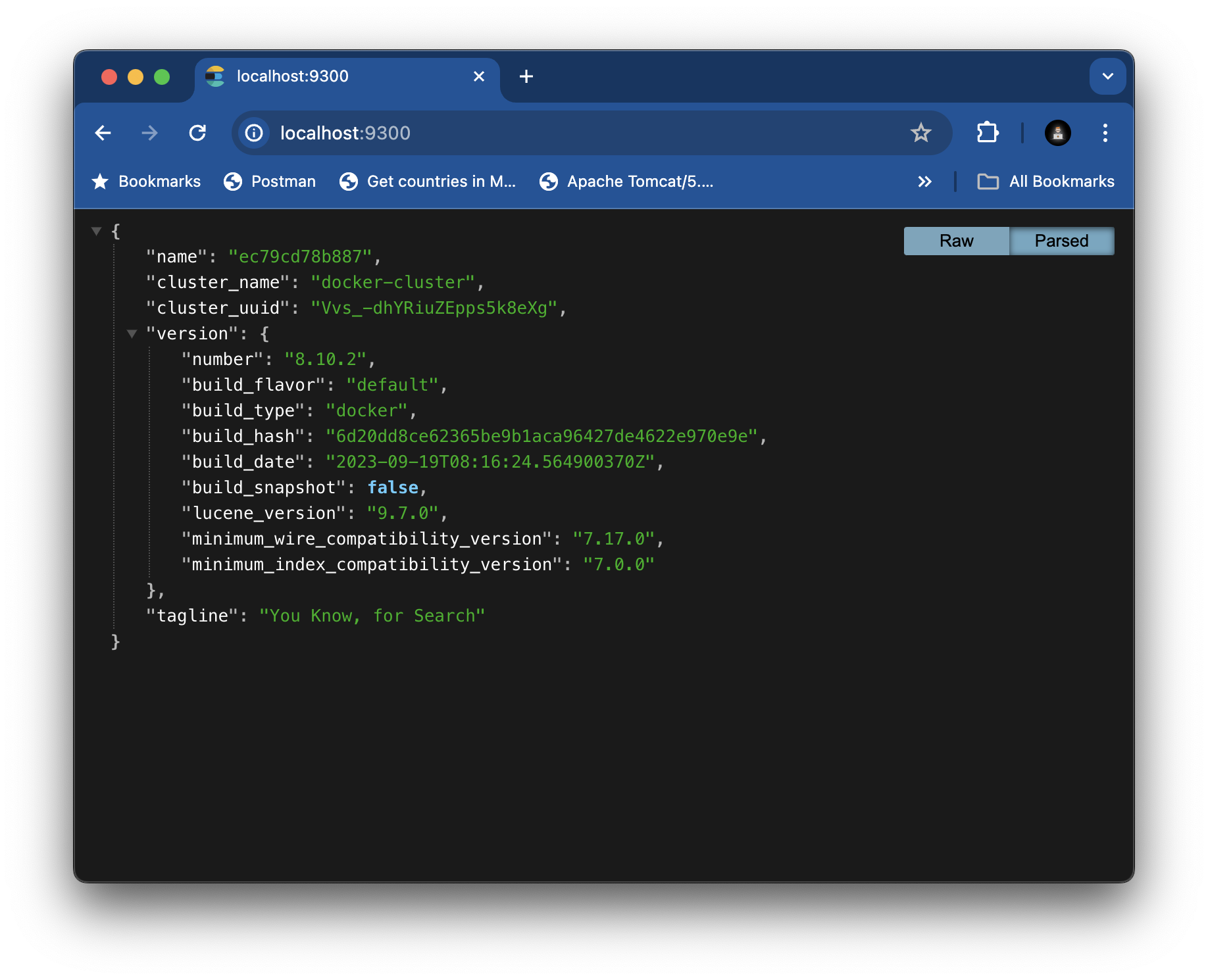Close the localhost:9300 tab

click(x=479, y=76)
